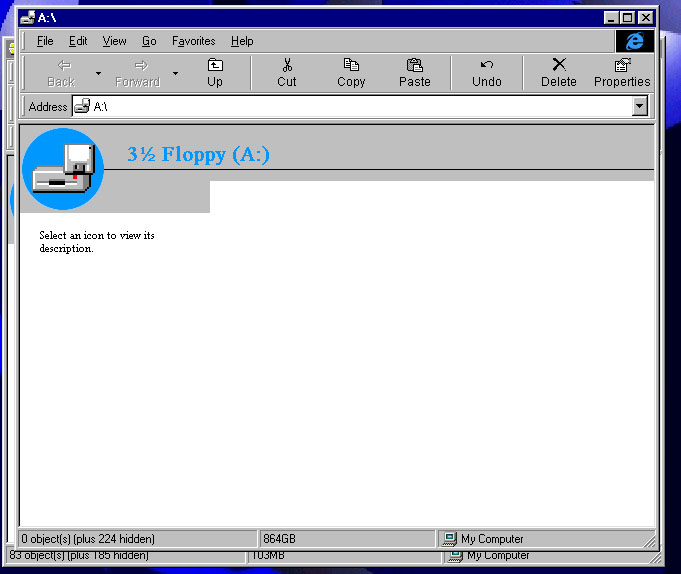Click the window resize grip corner
This screenshot has height=574, width=681.
(649, 541)
